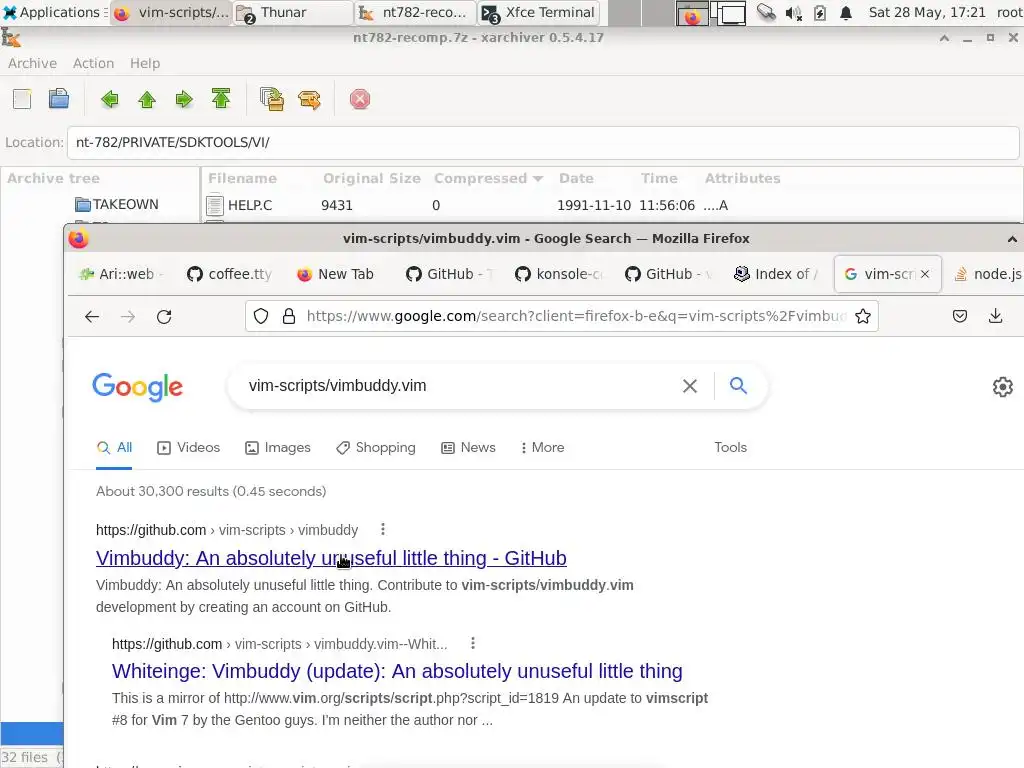Select the Shopping results tab
The height and width of the screenshot is (768, 1024).
coord(376,448)
